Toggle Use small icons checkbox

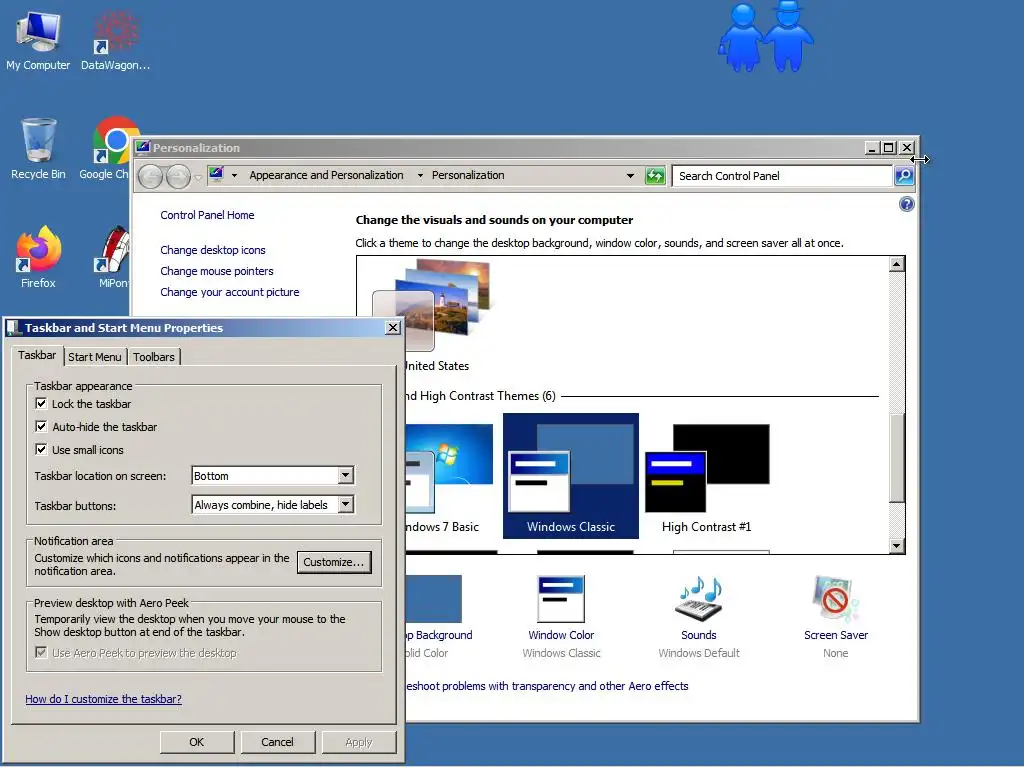coord(41,449)
